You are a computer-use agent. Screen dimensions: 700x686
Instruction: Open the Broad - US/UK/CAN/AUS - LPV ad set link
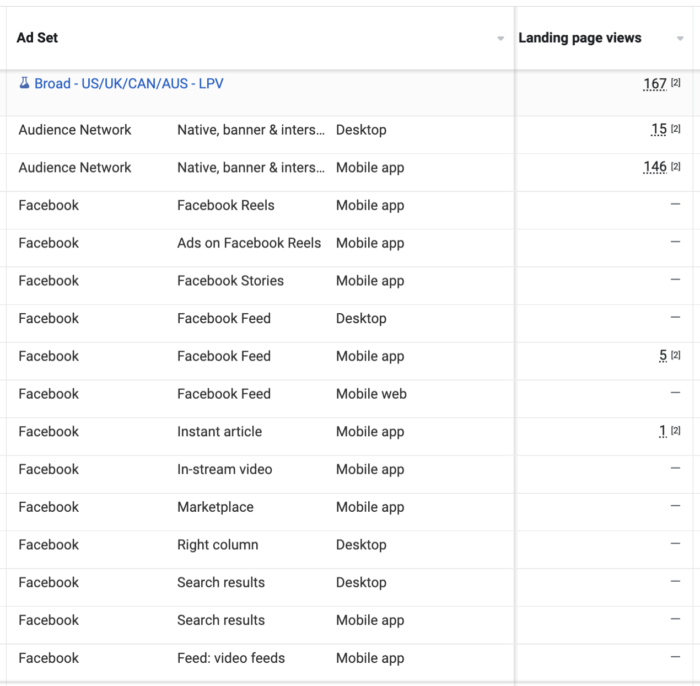coord(129,83)
